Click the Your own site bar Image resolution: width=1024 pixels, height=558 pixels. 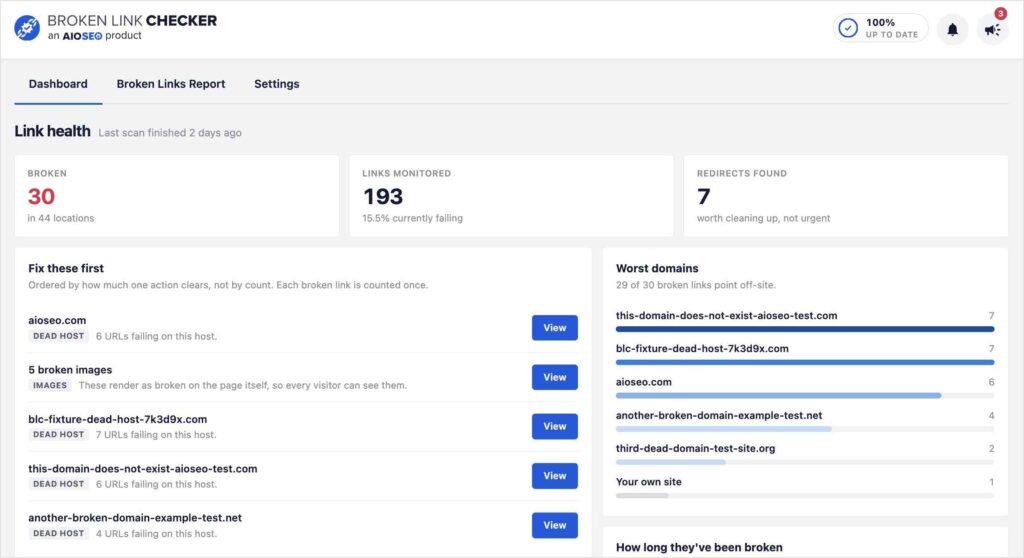pyautogui.click(x=805, y=495)
